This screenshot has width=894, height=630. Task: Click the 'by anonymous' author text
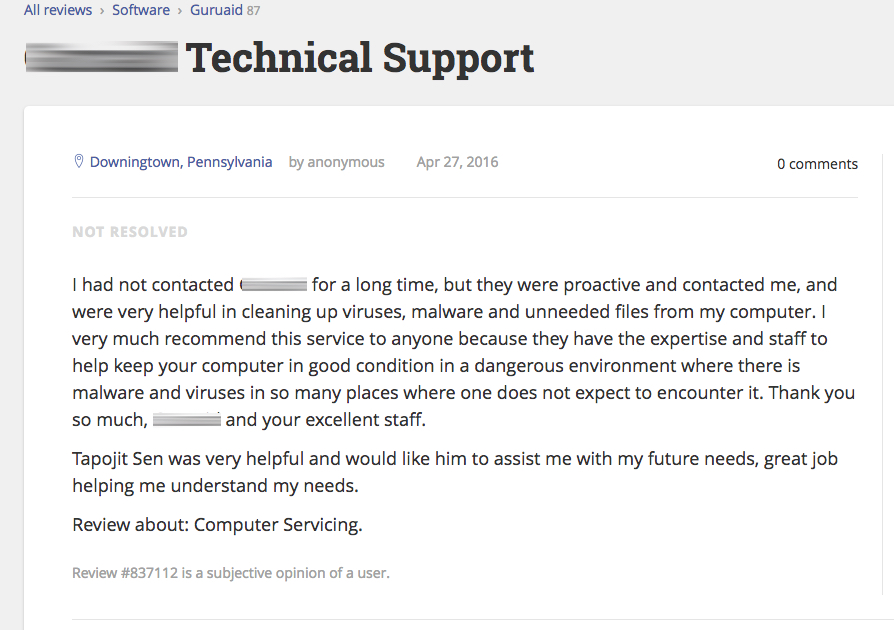click(336, 162)
